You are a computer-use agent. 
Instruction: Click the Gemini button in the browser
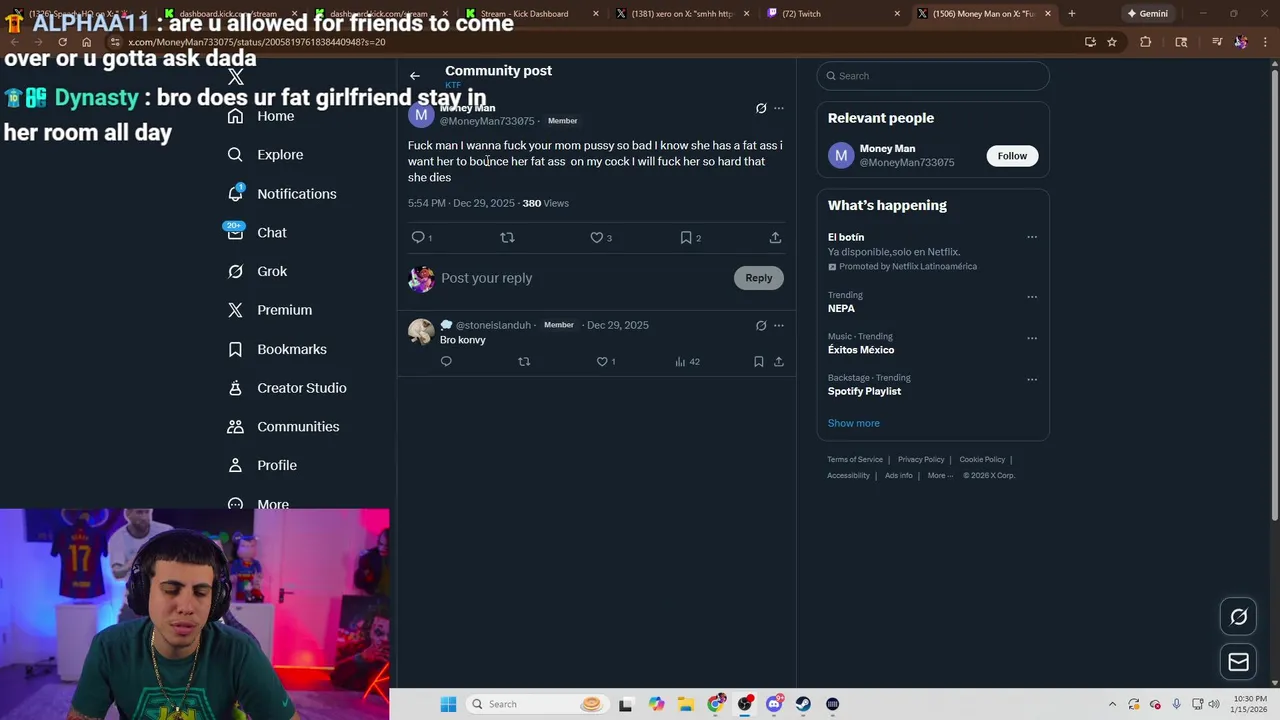point(1147,14)
